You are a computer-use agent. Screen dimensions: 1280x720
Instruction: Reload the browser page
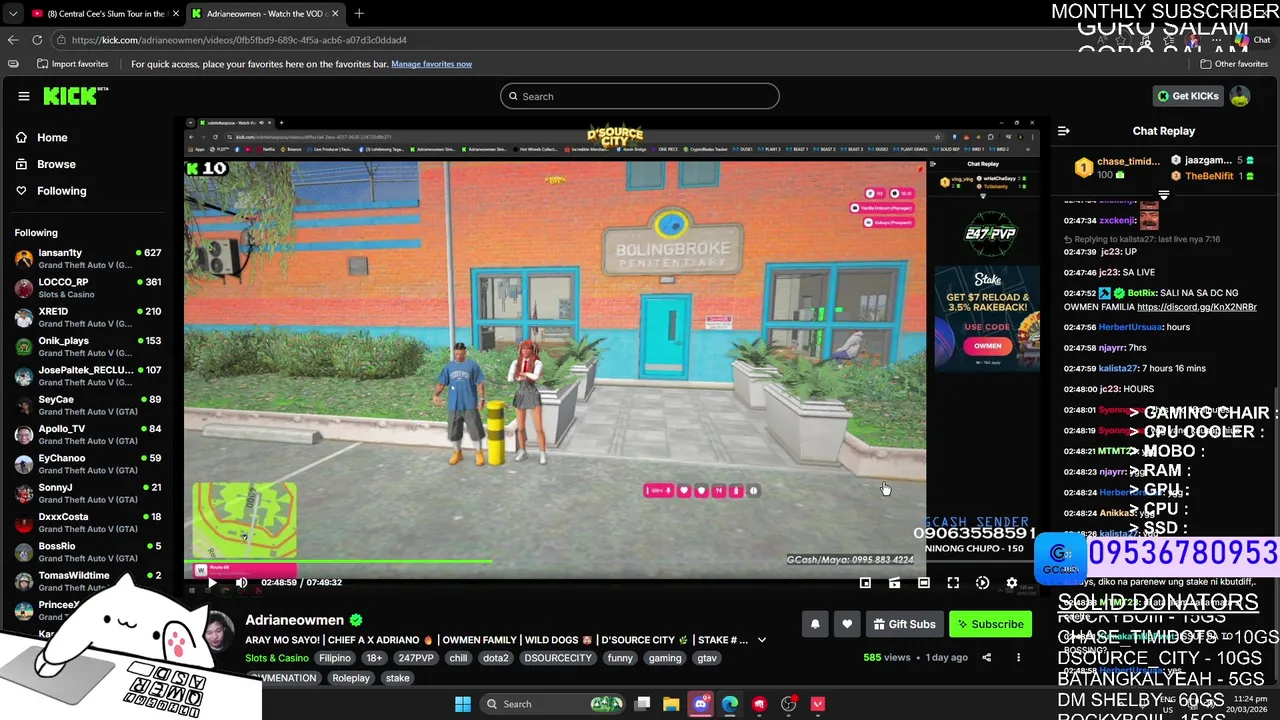click(37, 40)
